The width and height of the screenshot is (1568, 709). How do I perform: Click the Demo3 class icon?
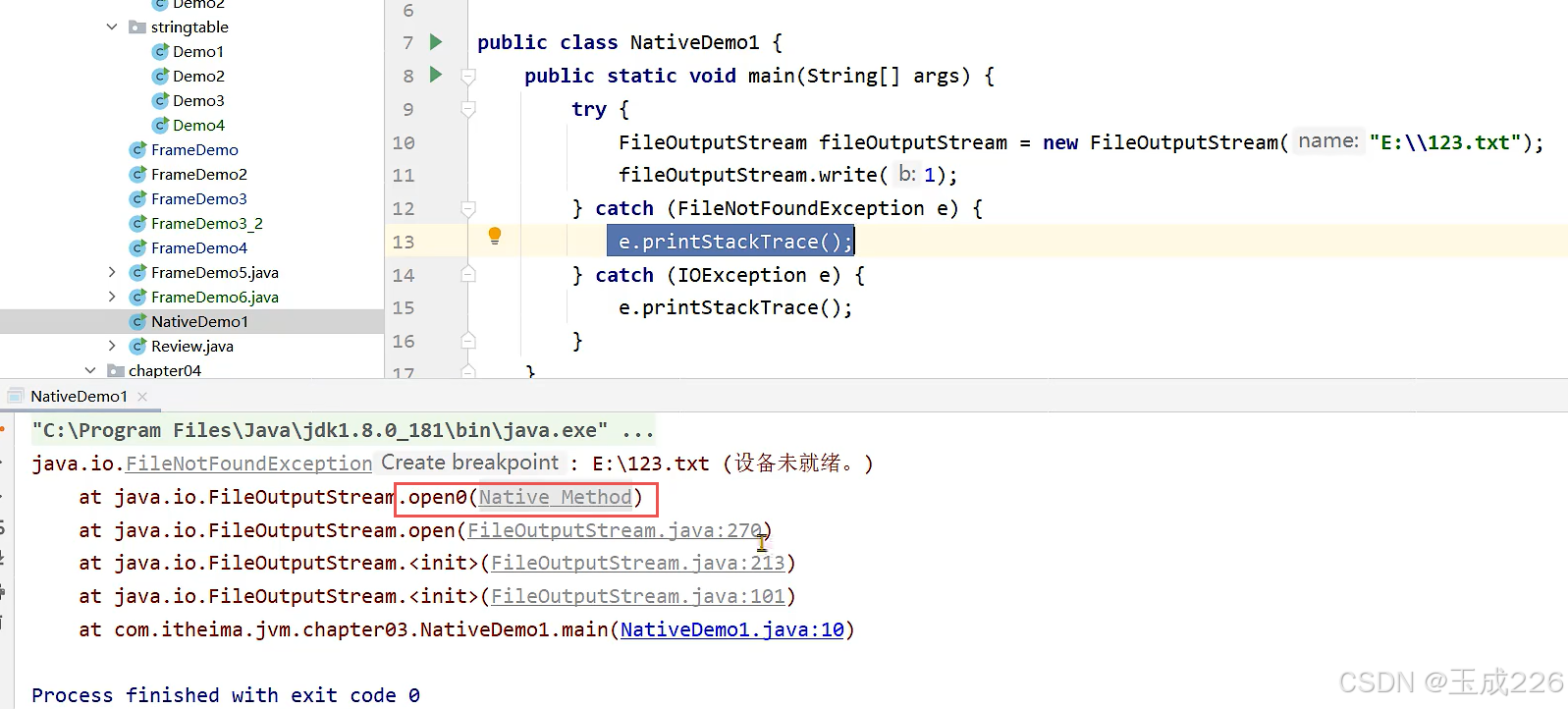coord(160,100)
